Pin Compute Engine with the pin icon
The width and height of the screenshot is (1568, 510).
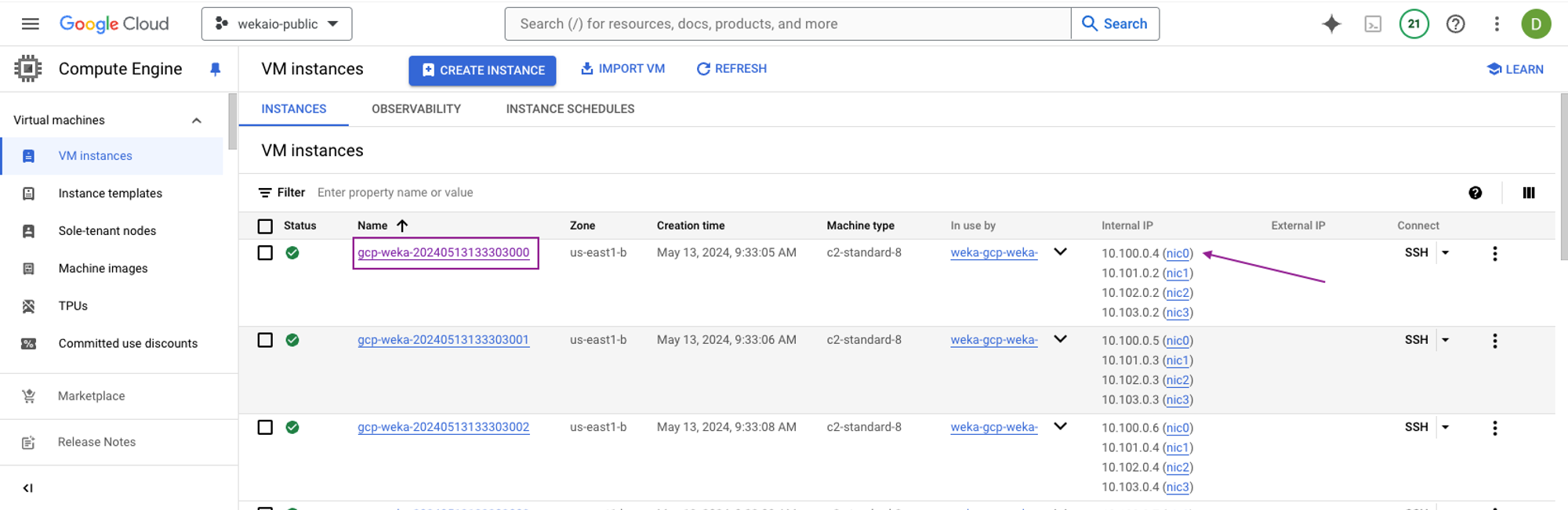coord(216,70)
